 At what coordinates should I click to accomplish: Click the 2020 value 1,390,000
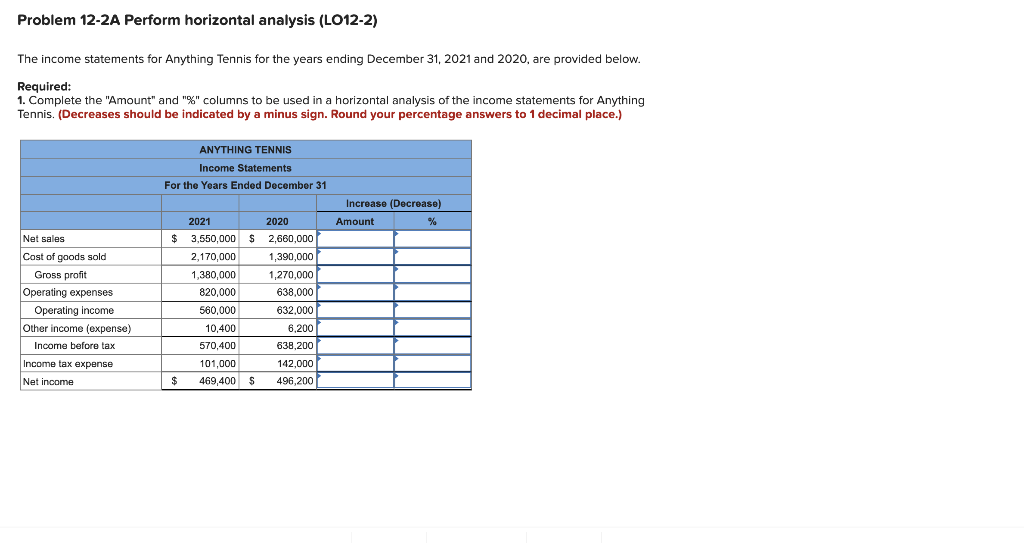pos(291,257)
